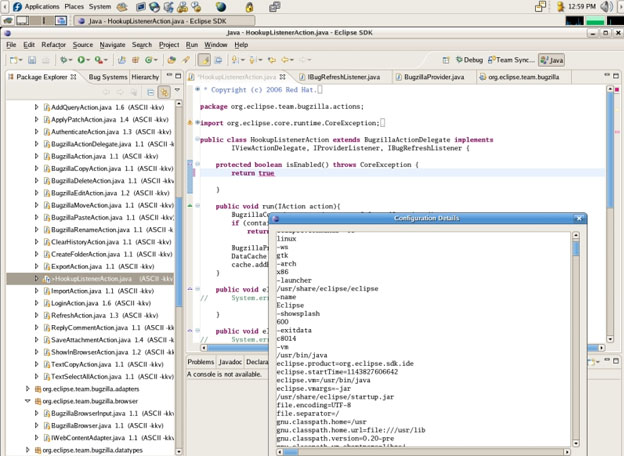
Task: Click the Fedora logo panel icon
Action: coord(17,7)
